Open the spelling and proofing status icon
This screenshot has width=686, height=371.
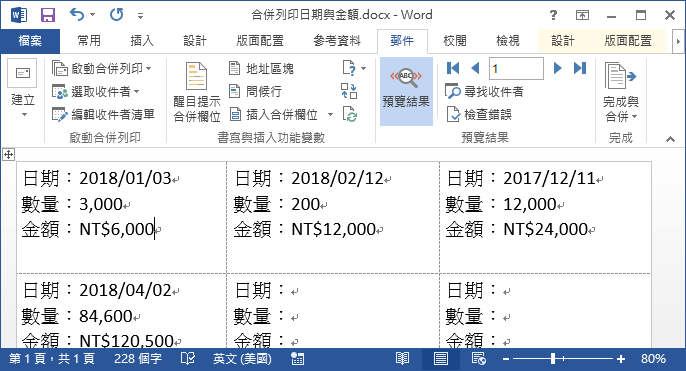tap(188, 359)
